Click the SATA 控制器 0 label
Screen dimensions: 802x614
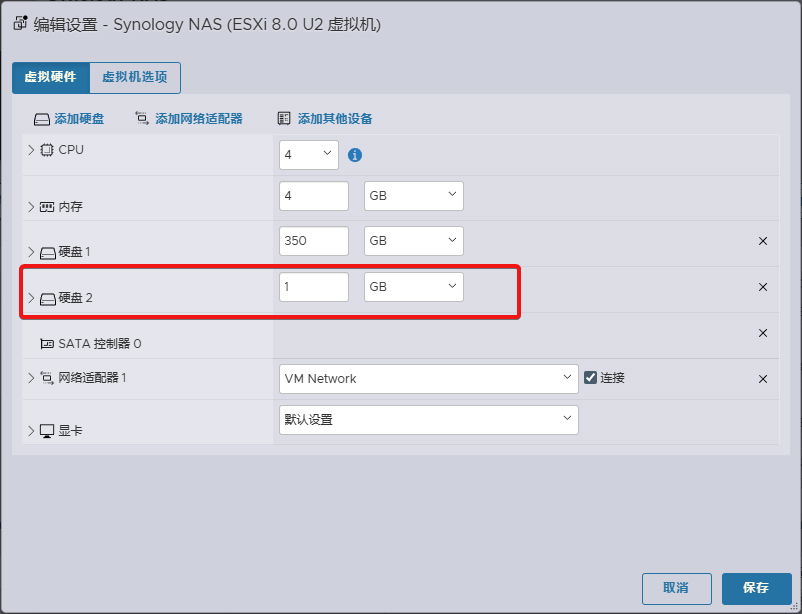(x=100, y=343)
